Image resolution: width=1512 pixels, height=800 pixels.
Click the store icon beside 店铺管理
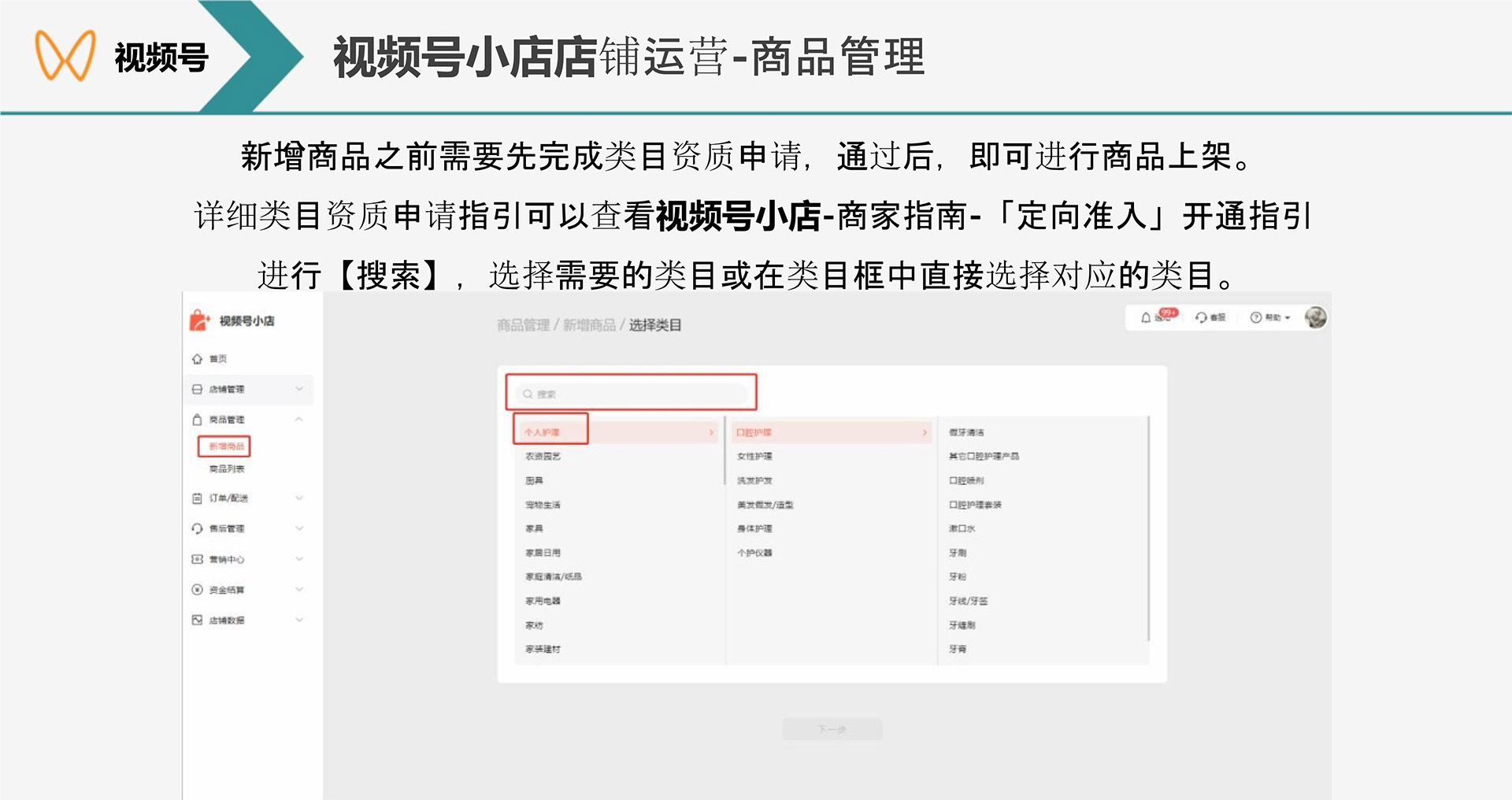point(197,389)
